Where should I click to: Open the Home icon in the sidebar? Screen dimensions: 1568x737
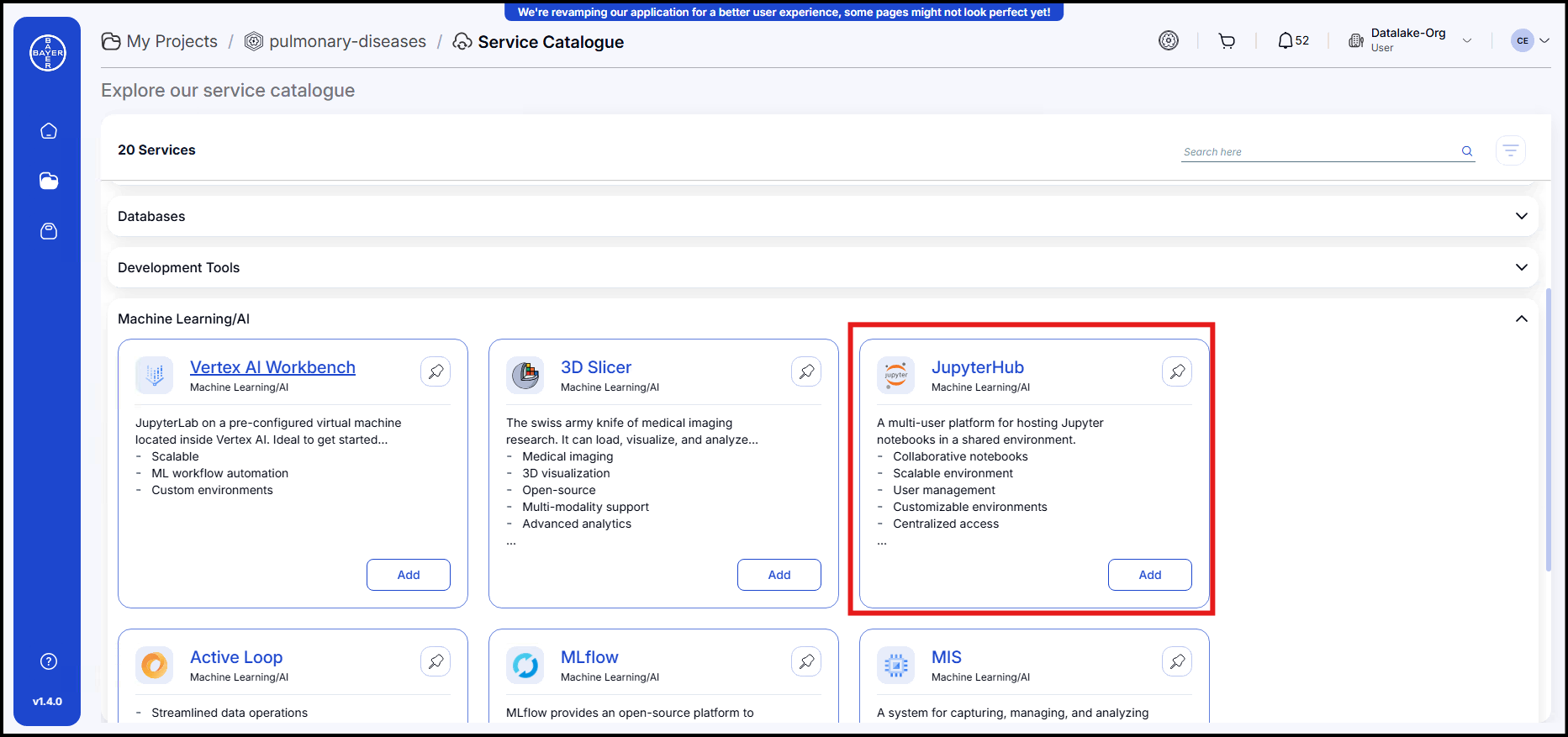tap(49, 131)
